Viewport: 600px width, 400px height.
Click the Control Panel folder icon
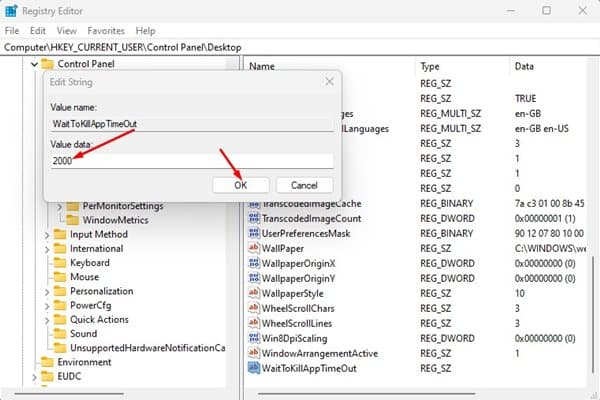pyautogui.click(x=47, y=64)
